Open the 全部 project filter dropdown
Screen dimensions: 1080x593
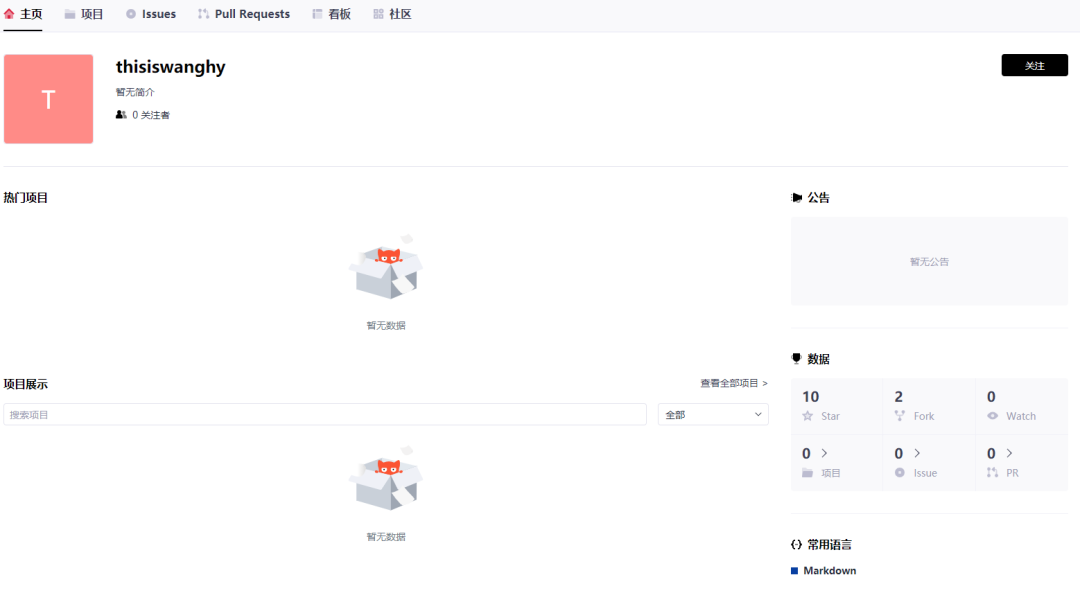(x=713, y=415)
